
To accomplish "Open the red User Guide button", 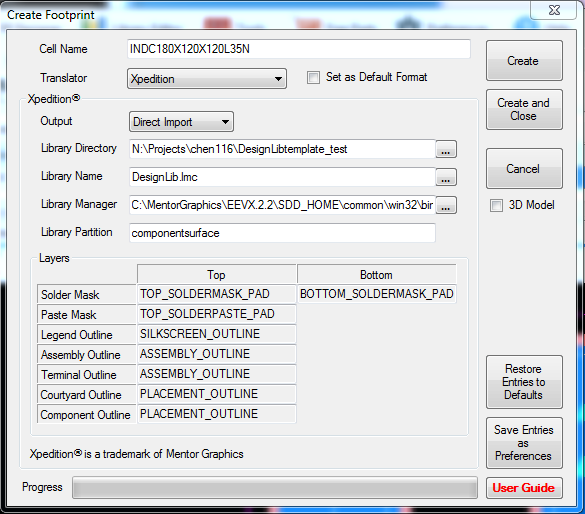I will [524, 488].
